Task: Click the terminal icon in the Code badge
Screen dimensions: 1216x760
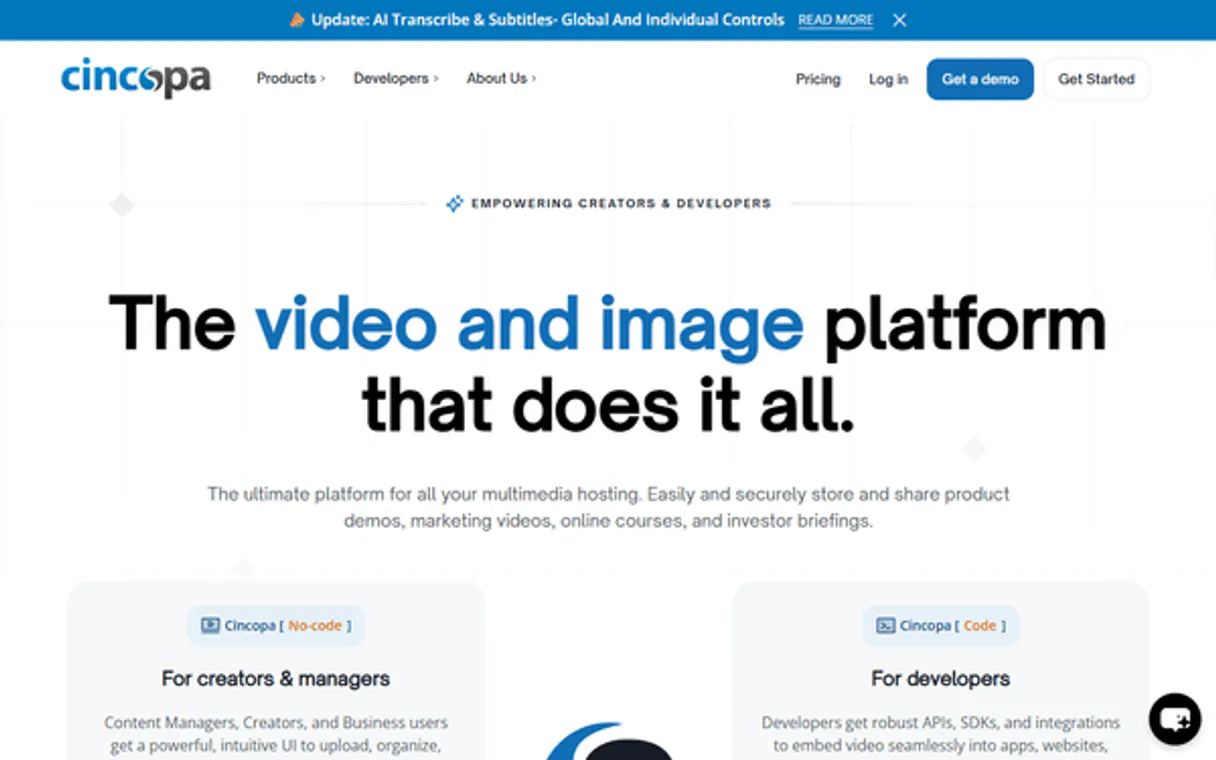Action: pyautogui.click(x=885, y=626)
